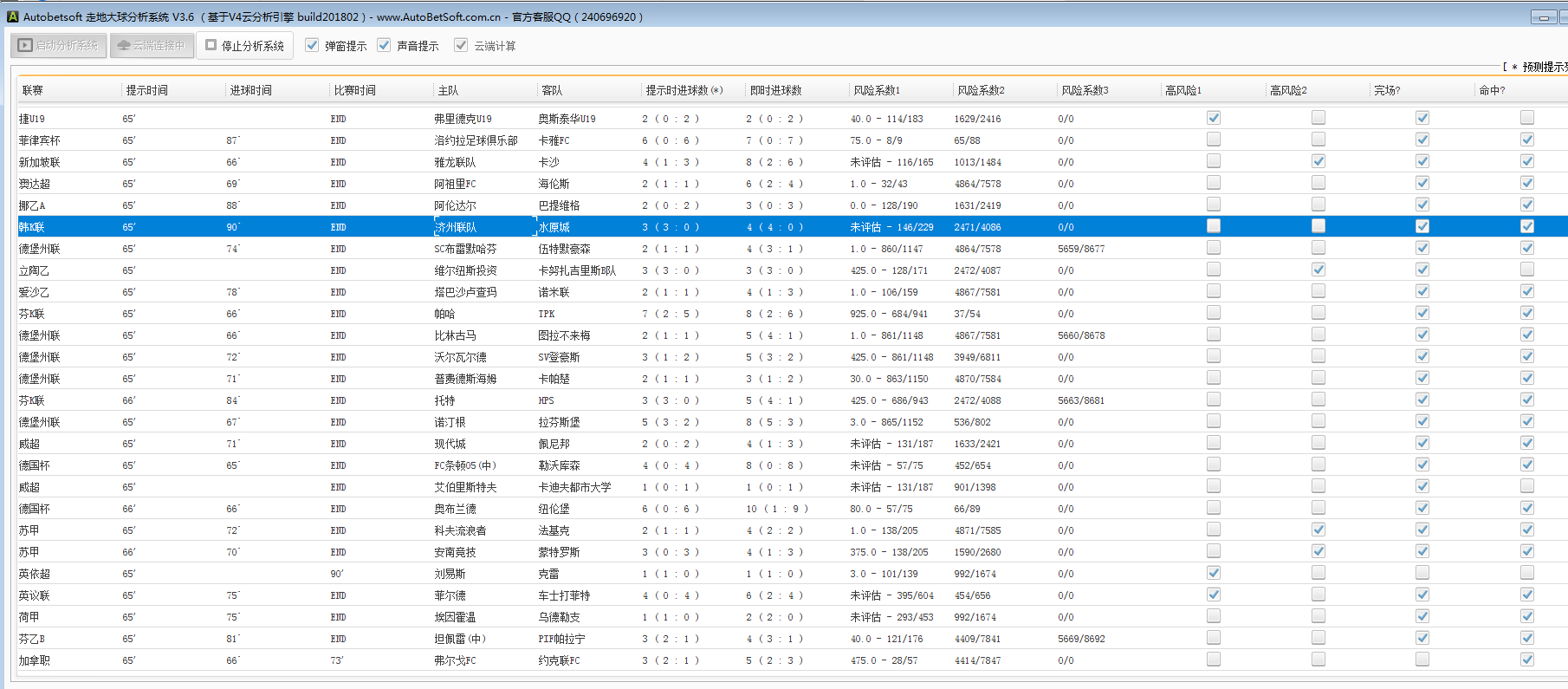This screenshot has height=689, width=1568.
Task: Select the 刘易斯 vs 克雷 match row
Action: pos(450,574)
